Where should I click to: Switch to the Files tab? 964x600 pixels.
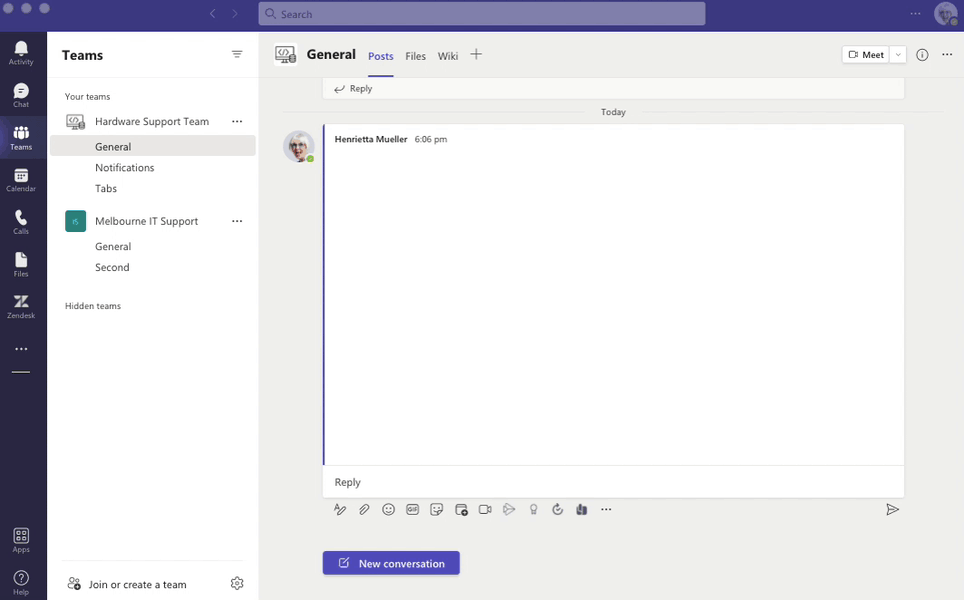(415, 56)
